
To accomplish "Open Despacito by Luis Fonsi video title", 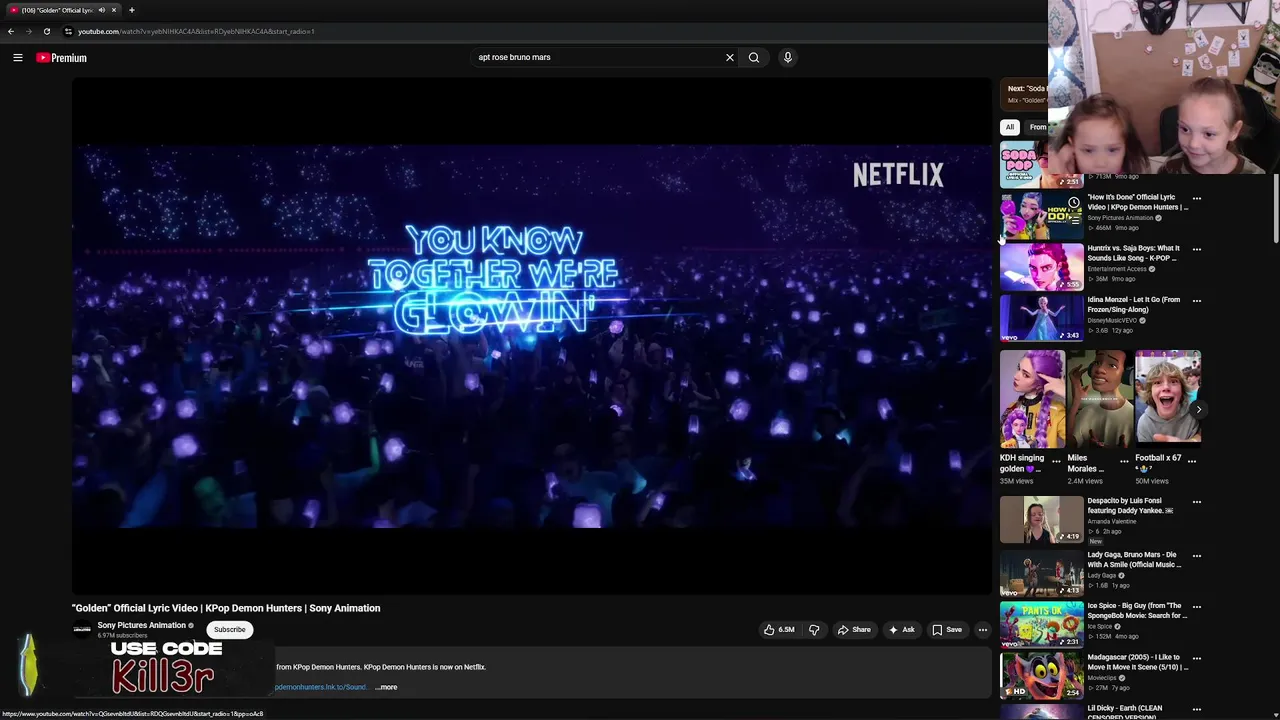I will coord(1131,505).
